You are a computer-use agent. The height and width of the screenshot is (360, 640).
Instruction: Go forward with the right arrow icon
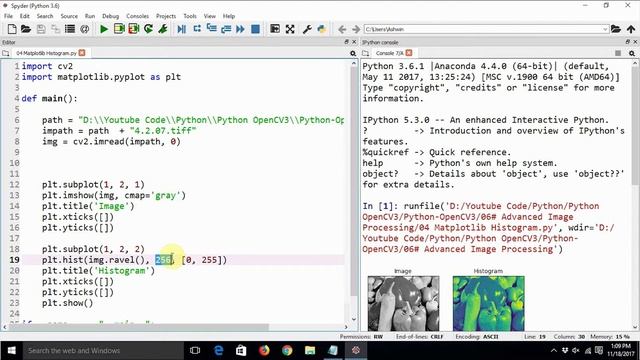pyautogui.click(x=356, y=29)
